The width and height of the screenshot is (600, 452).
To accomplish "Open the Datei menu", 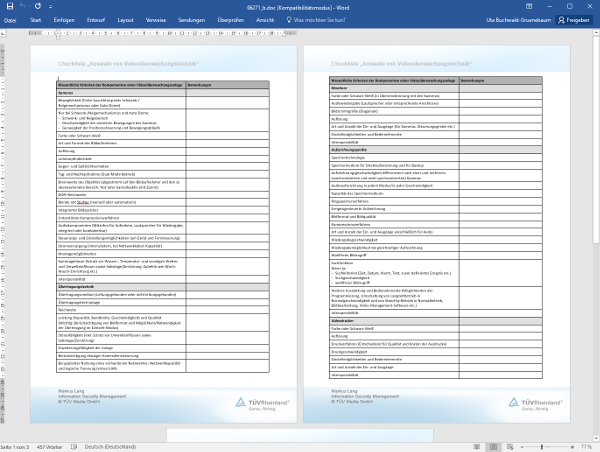I will (x=10, y=19).
